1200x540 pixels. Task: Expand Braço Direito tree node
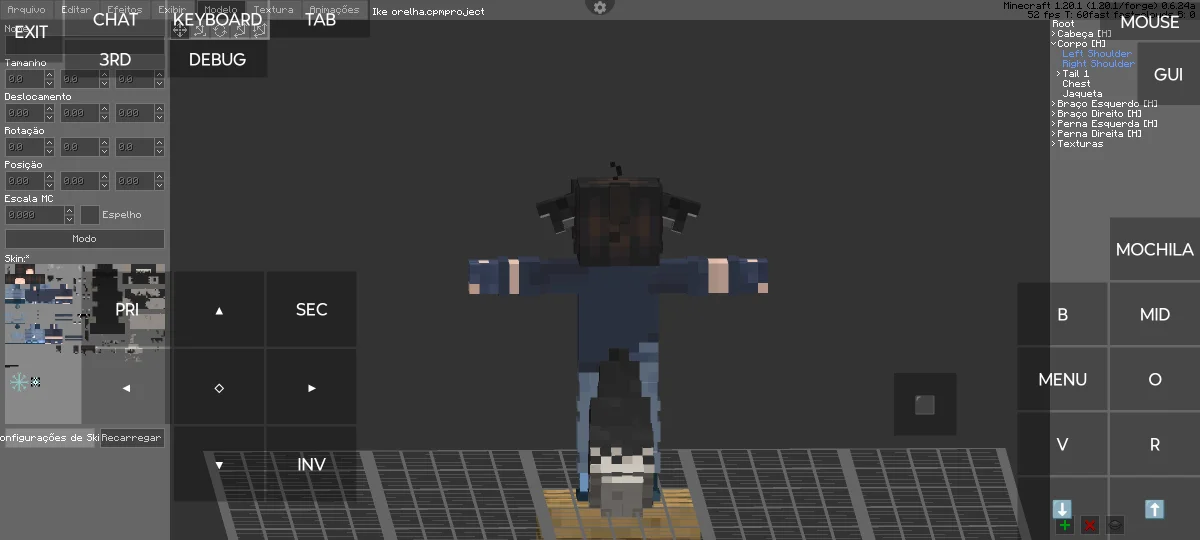click(1054, 114)
